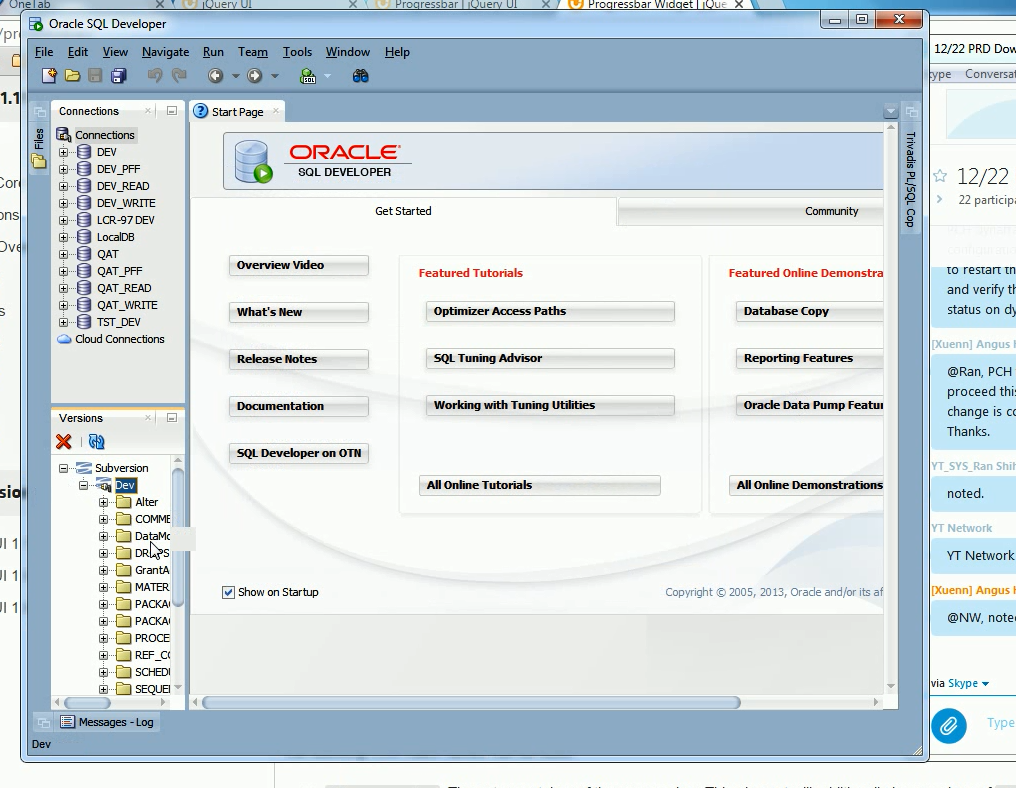Open the Navigate menu
This screenshot has width=1016, height=788.
point(165,52)
